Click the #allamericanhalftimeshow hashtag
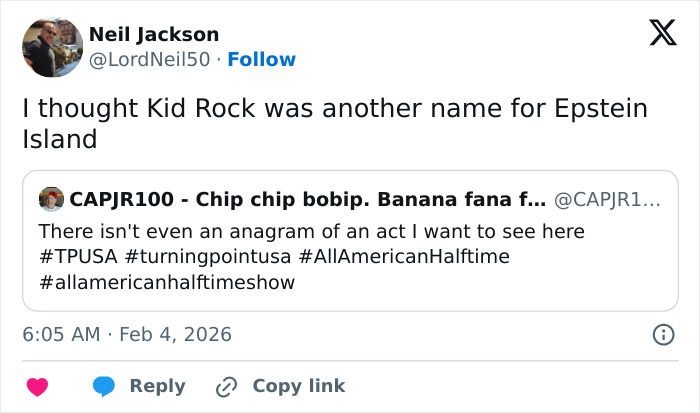 click(x=167, y=282)
